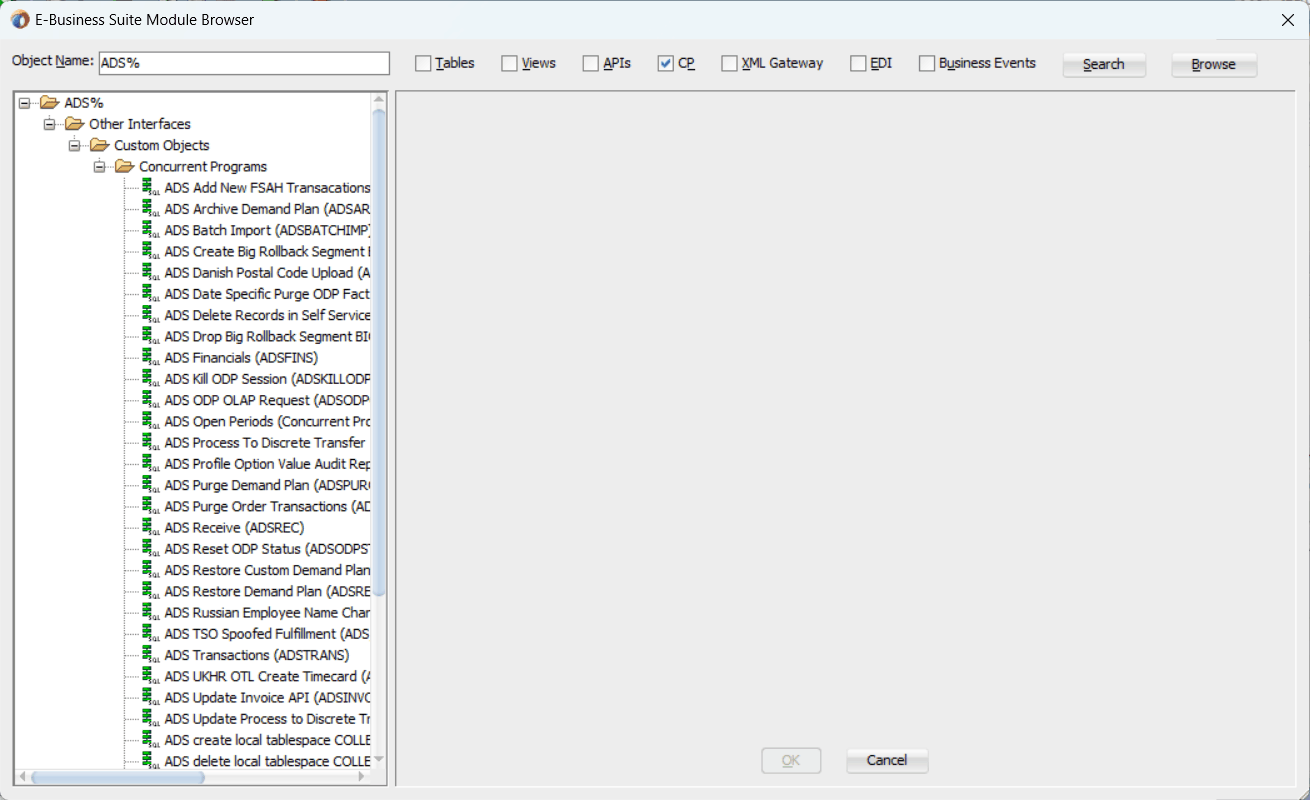Collapse the Custom Objects node

point(74,146)
